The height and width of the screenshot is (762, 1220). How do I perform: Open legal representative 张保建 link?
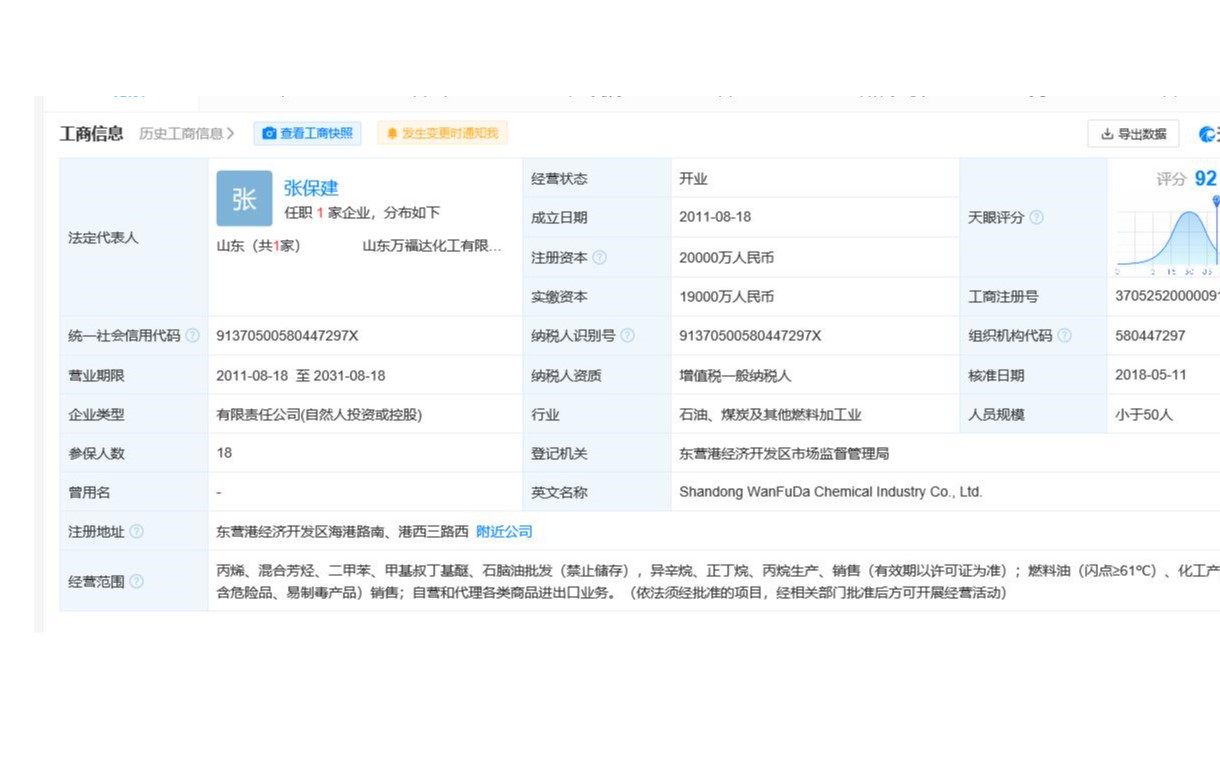[x=311, y=188]
